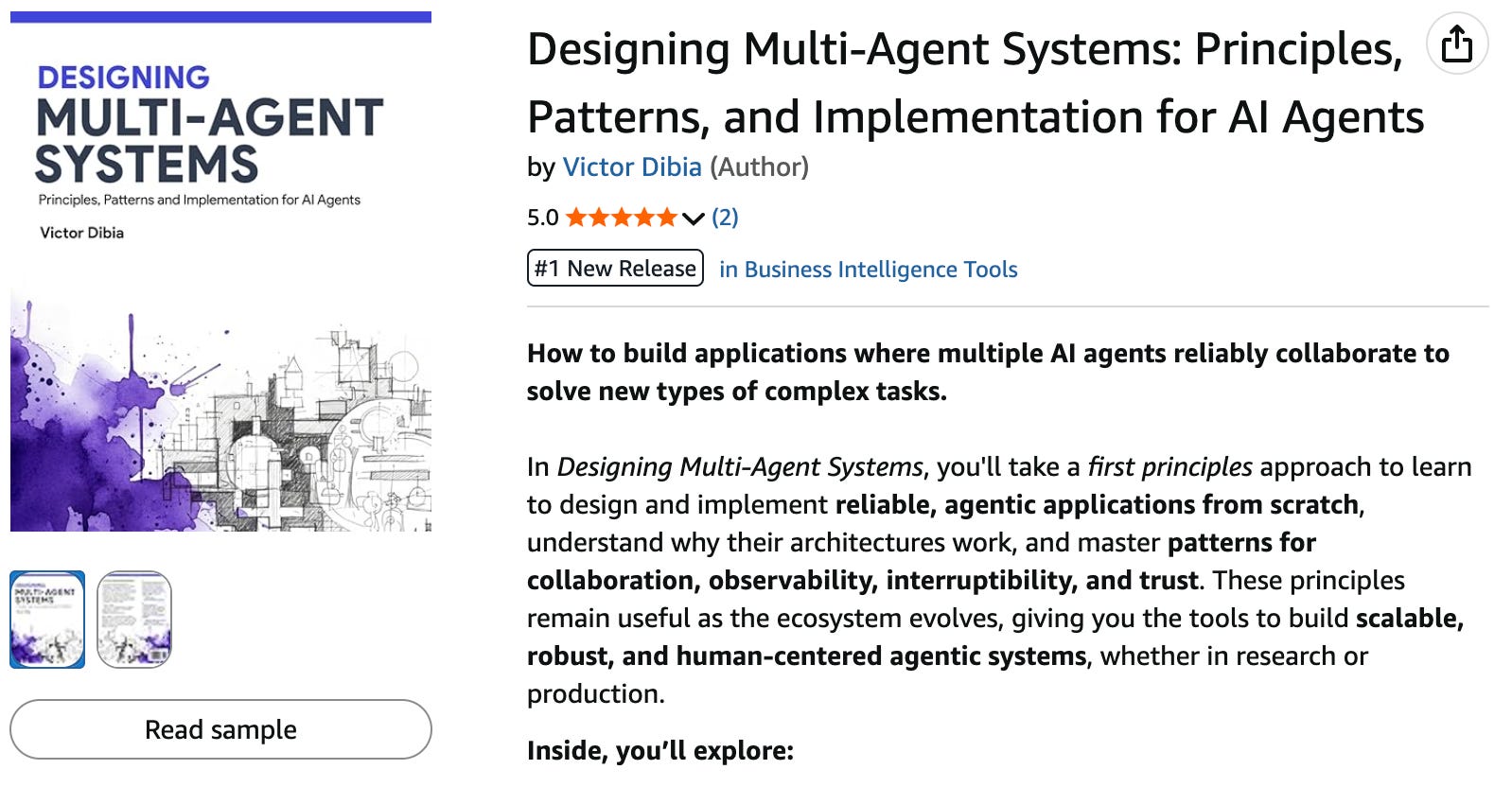Click the bold 'How to build applications' tagline
Viewport: 1512px width, 787px height.
[988, 372]
